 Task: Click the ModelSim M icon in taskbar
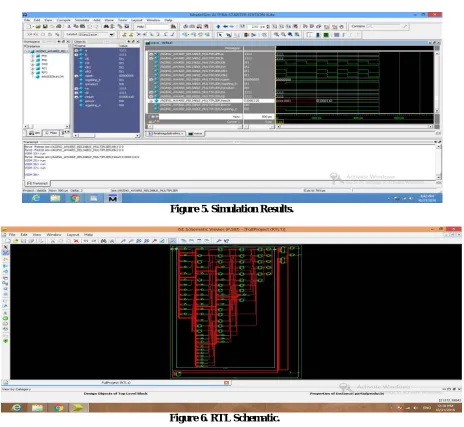point(113,198)
